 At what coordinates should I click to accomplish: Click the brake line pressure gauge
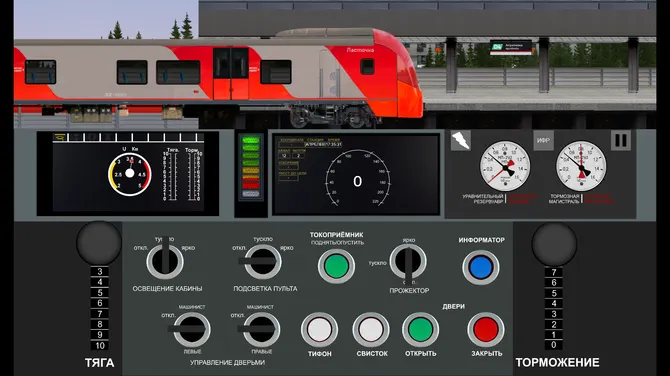[x=581, y=166]
